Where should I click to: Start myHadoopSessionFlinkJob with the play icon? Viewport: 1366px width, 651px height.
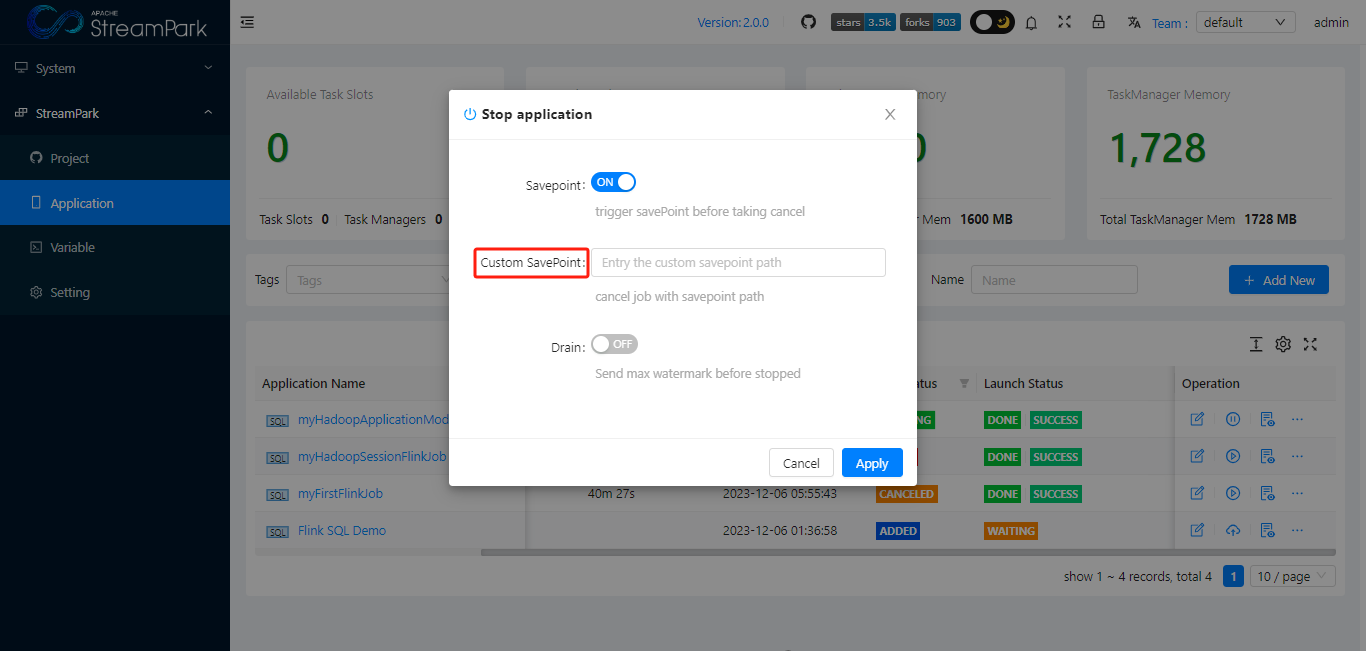coord(1232,456)
